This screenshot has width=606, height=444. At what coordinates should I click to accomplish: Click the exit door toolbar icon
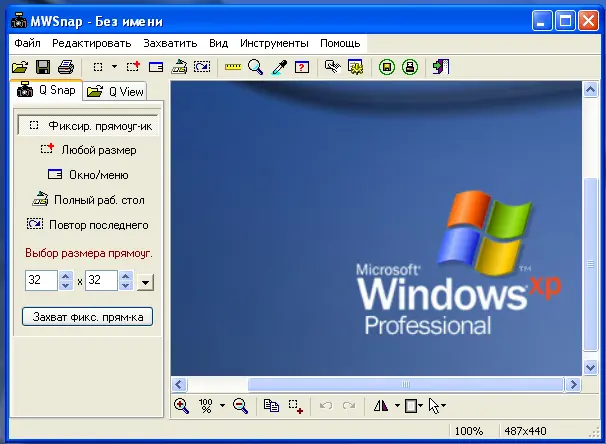pyautogui.click(x=441, y=67)
